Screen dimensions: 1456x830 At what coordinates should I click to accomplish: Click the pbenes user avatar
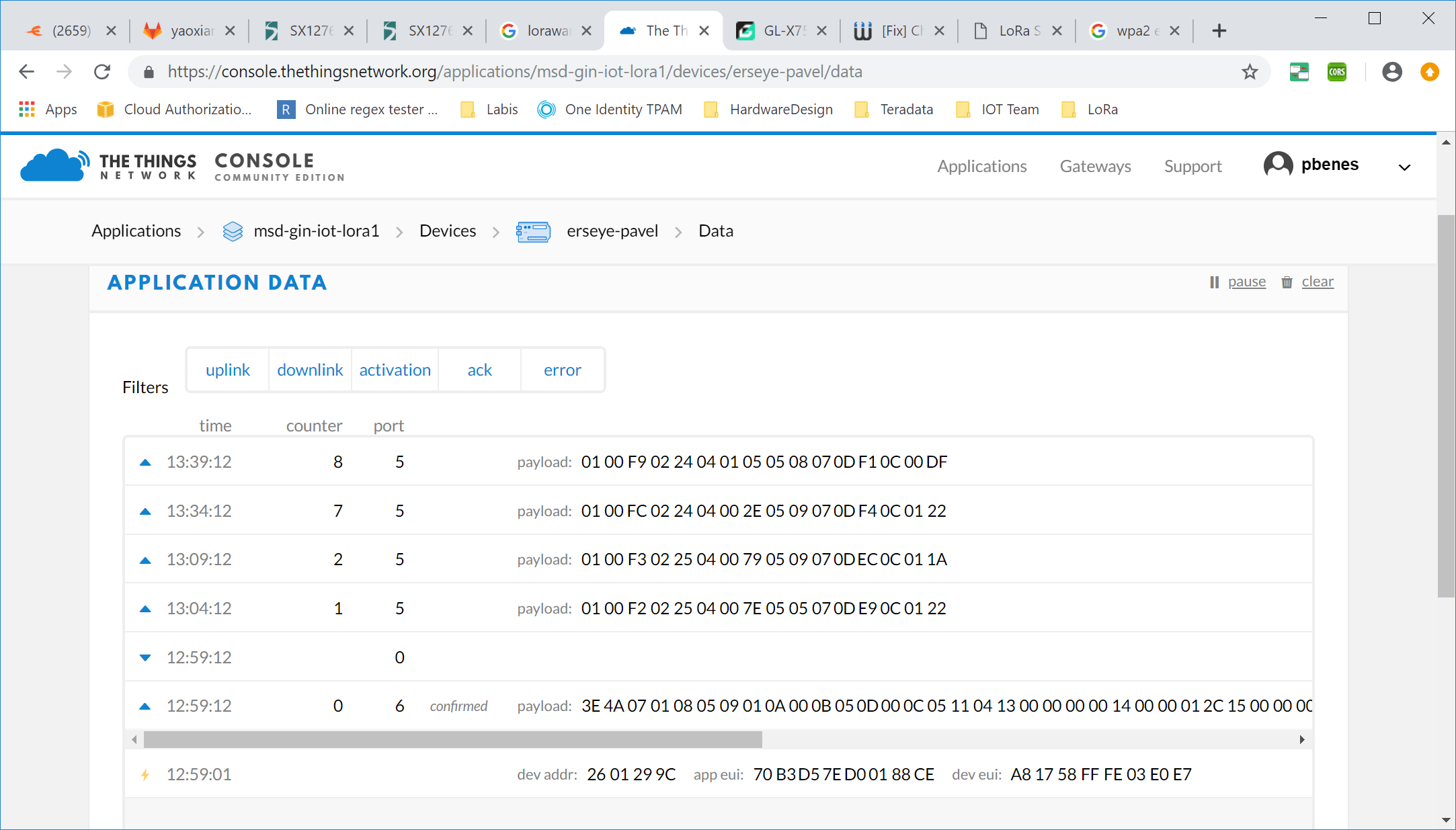click(1278, 165)
